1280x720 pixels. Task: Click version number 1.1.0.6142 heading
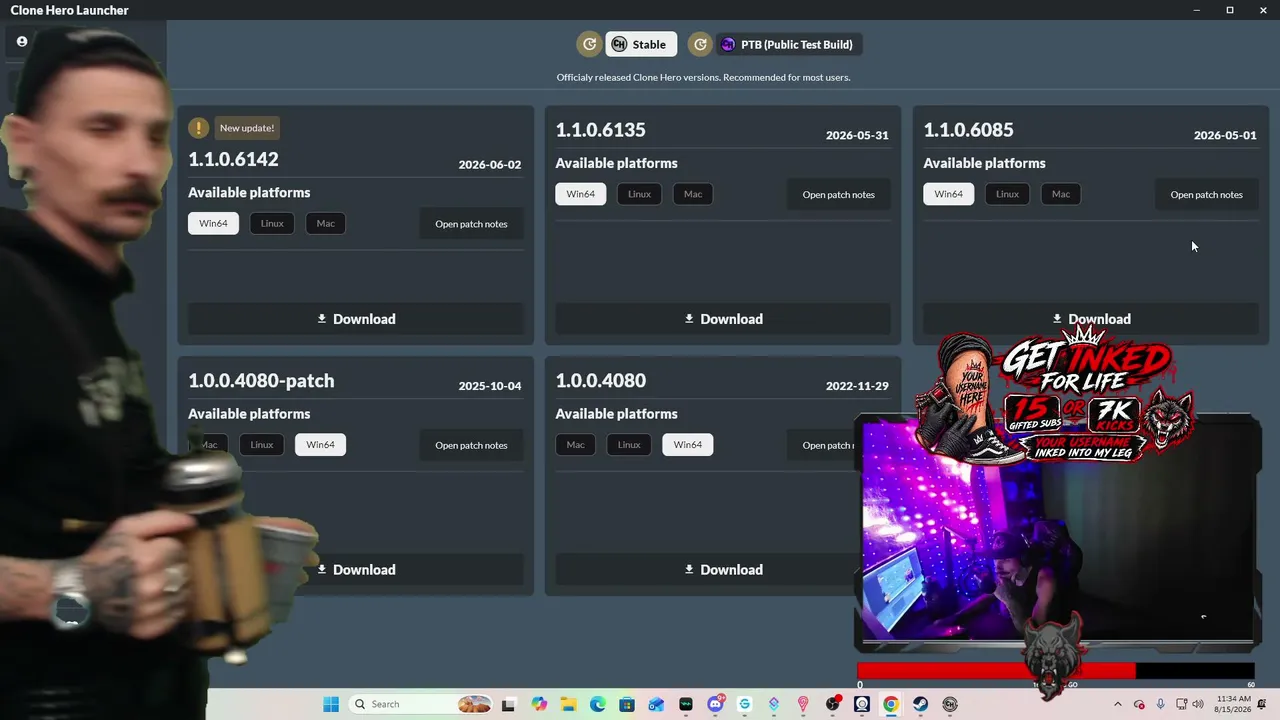(x=234, y=159)
